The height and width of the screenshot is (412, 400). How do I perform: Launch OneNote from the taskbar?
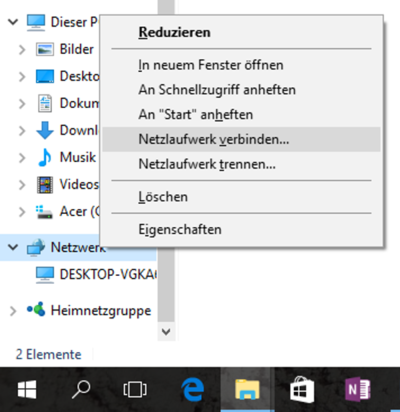pos(357,389)
